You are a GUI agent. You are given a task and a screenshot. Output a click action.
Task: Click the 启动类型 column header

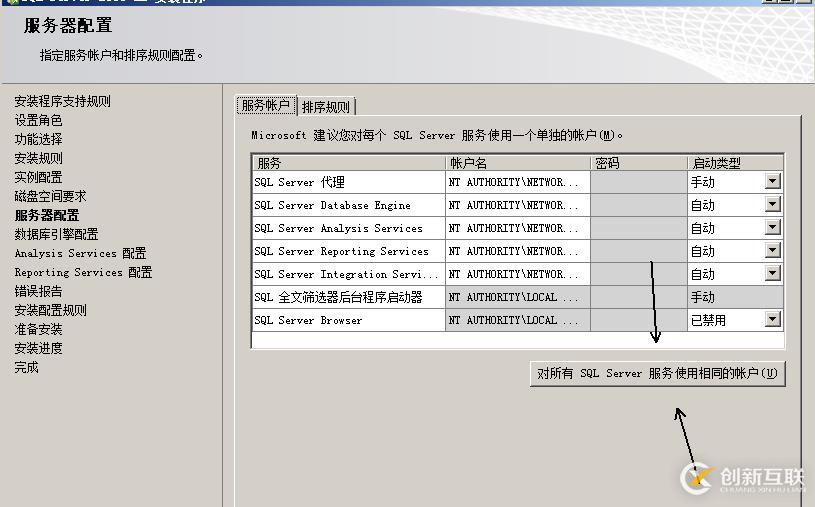click(x=735, y=163)
